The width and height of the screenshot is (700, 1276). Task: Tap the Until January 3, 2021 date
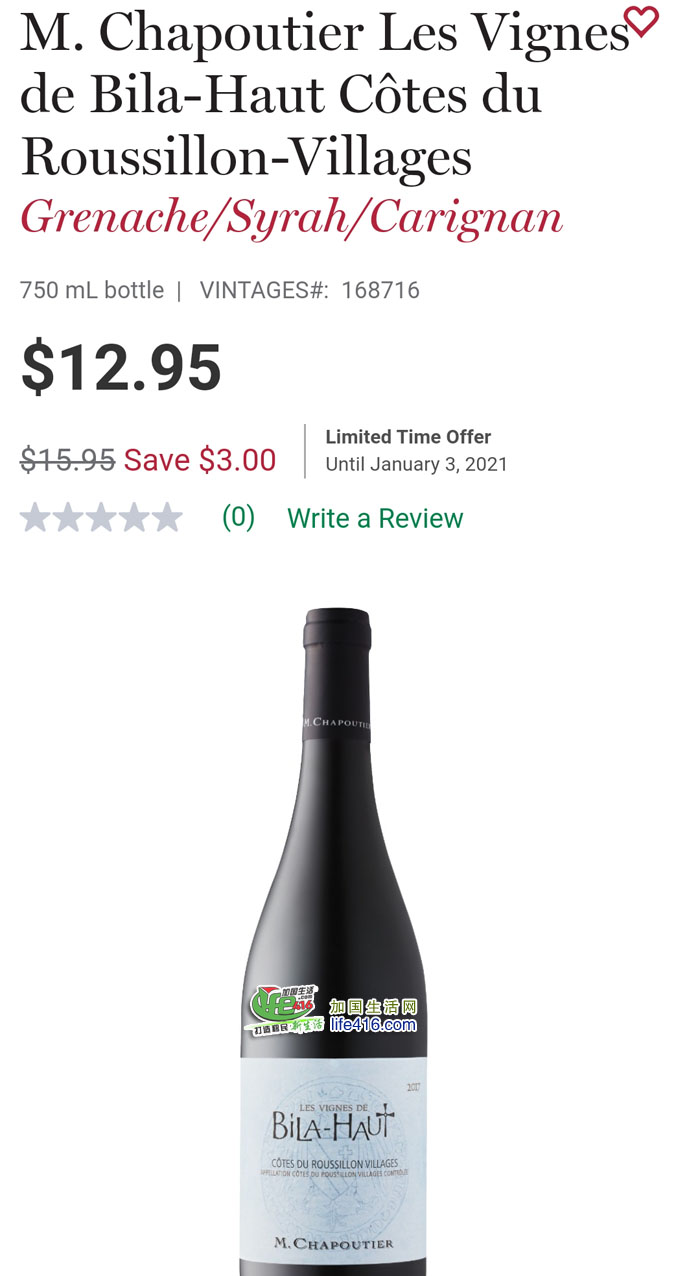(x=416, y=465)
